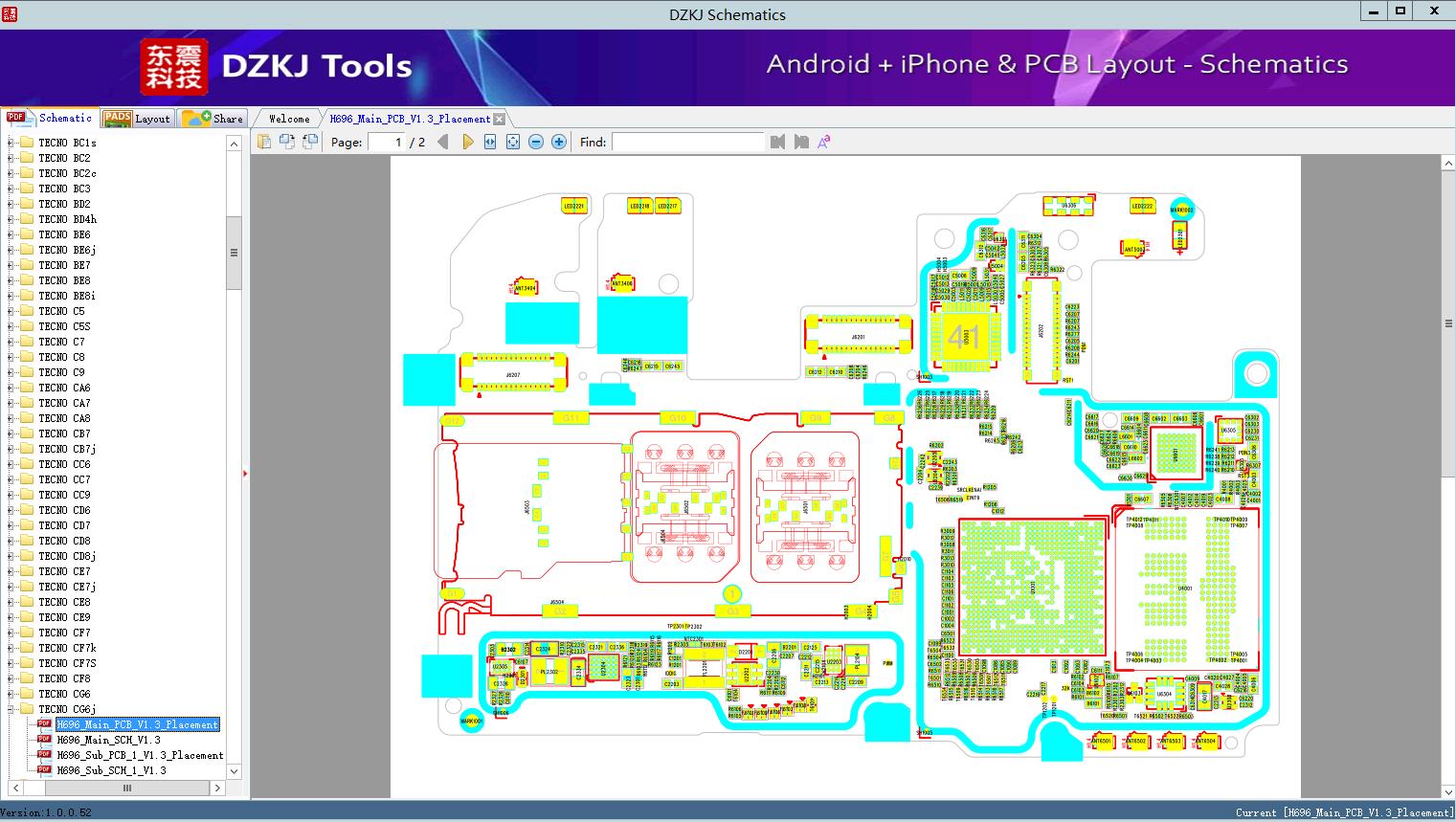This screenshot has width=1456, height=822.
Task: Go to the previous page arrow
Action: (x=443, y=142)
